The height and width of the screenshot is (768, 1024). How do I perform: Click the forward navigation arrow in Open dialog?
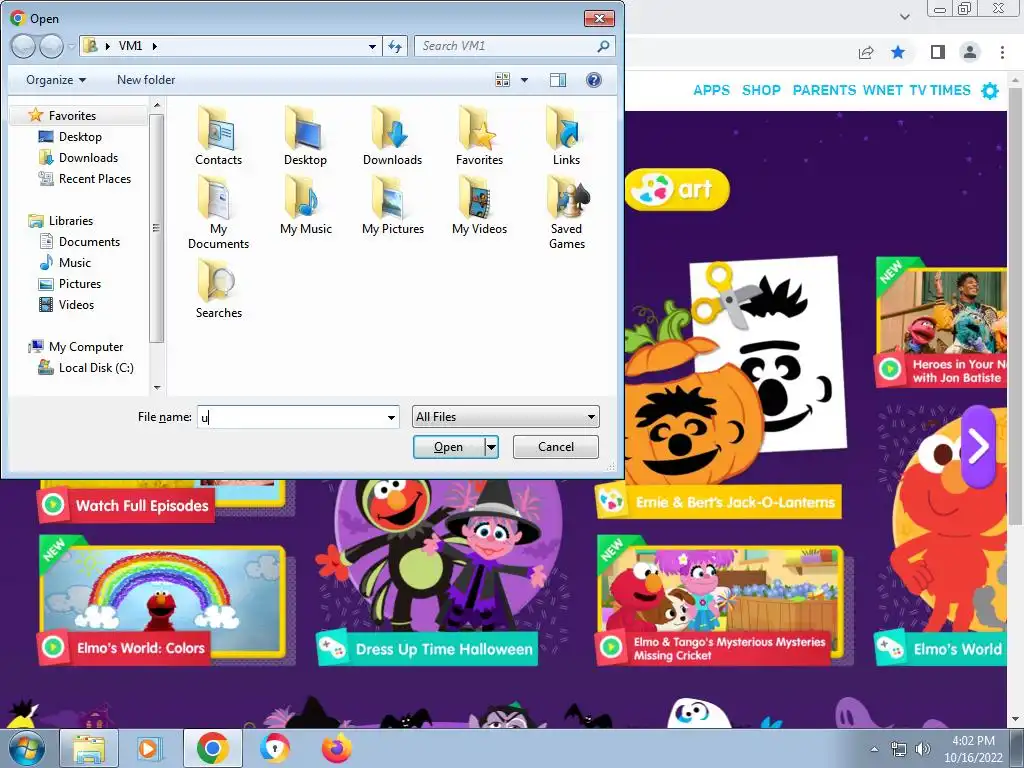point(51,46)
